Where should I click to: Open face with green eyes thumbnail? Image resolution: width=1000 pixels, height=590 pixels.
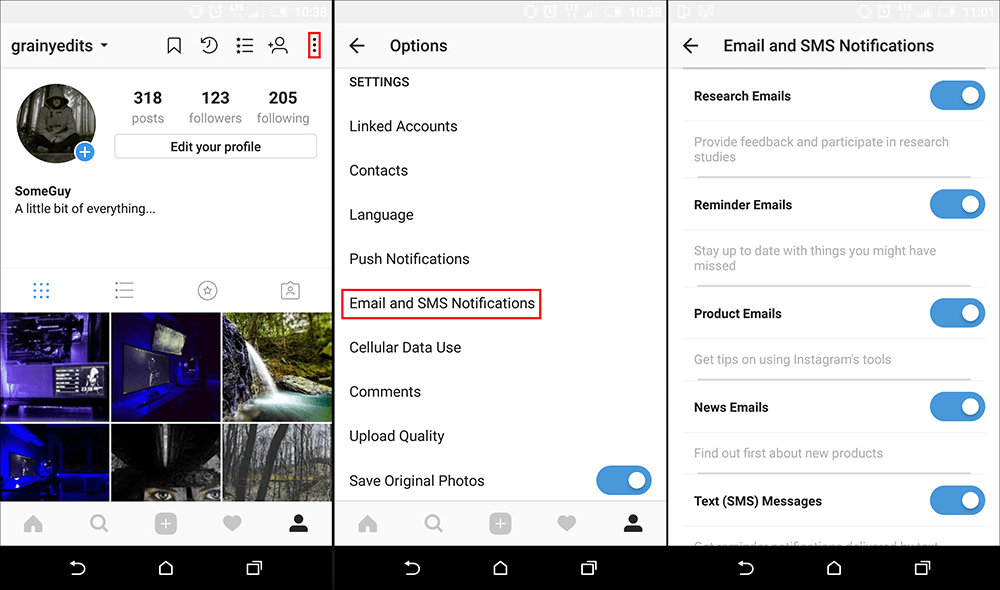pyautogui.click(x=166, y=462)
